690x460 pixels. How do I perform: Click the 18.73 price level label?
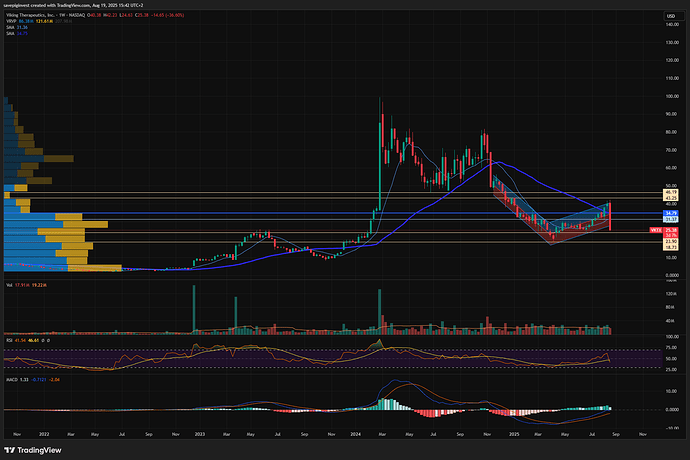pyautogui.click(x=671, y=247)
